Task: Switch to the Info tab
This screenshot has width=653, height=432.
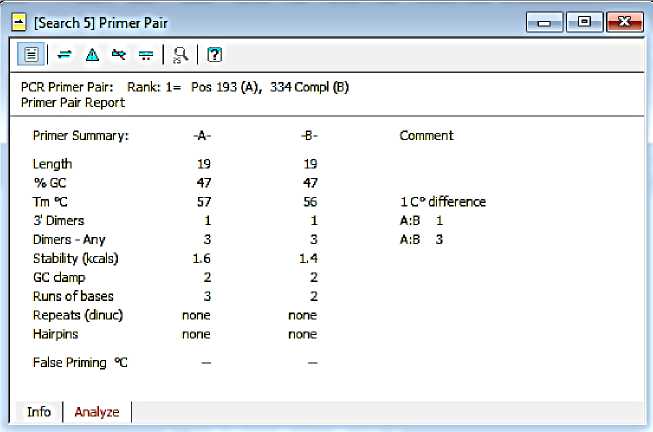Action: click(39, 411)
